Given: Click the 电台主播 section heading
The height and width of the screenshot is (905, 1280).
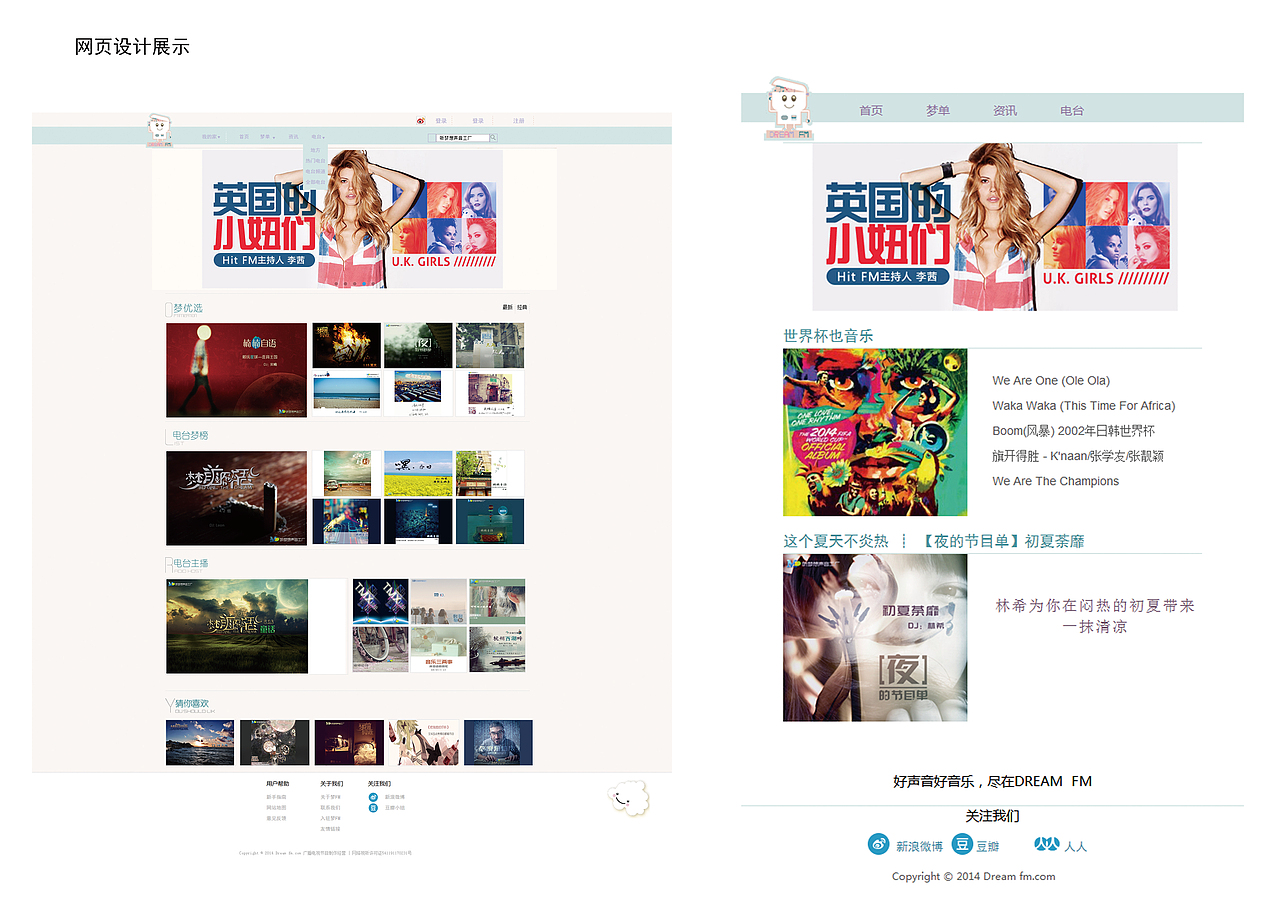Looking at the screenshot, I should click(190, 563).
